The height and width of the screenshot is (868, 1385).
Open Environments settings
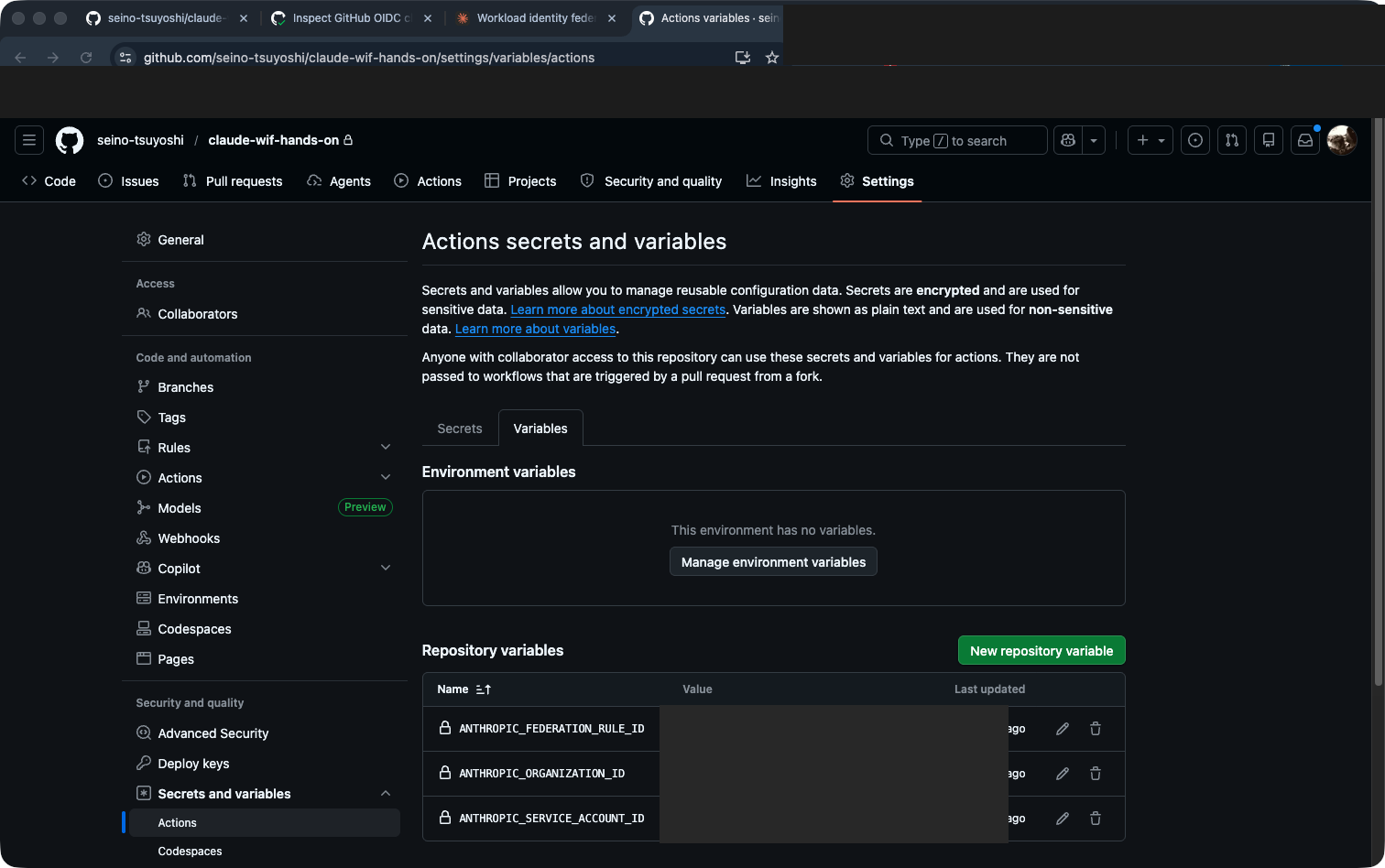click(x=265, y=599)
